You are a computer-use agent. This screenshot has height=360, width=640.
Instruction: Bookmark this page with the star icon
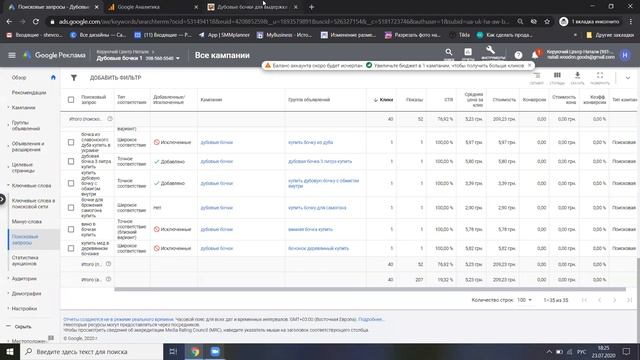[547, 22]
